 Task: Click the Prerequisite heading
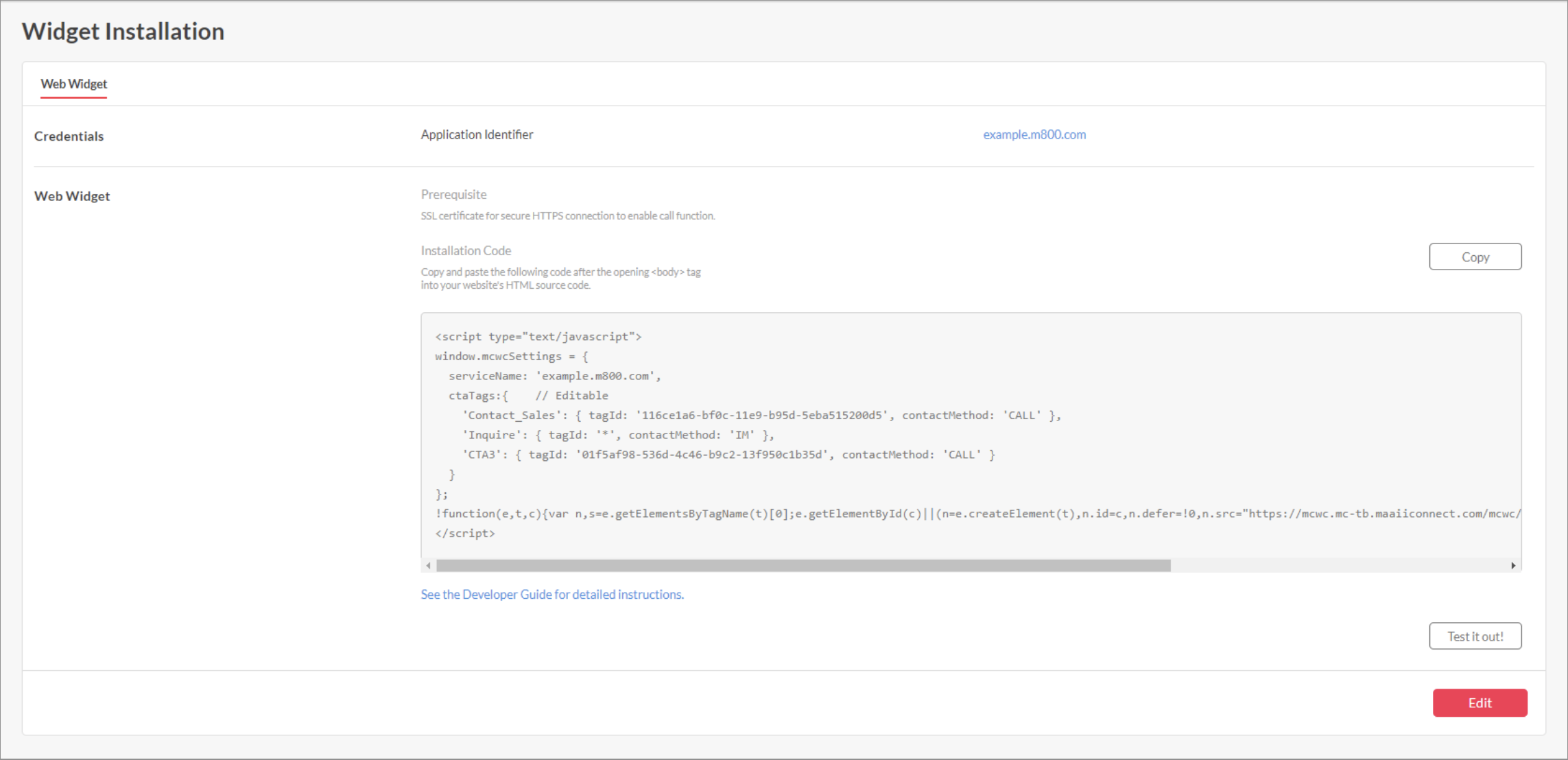coord(453,194)
